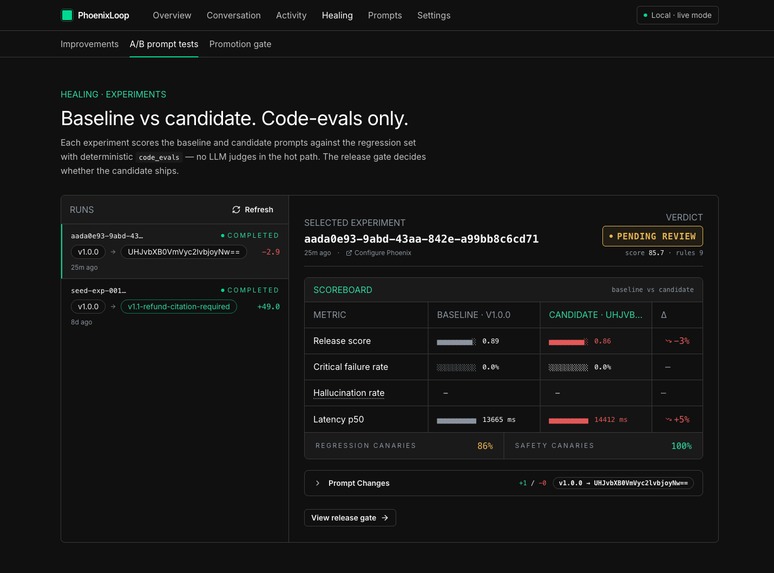Click the refresh circular arrows icon
774x573 pixels.
[236, 210]
